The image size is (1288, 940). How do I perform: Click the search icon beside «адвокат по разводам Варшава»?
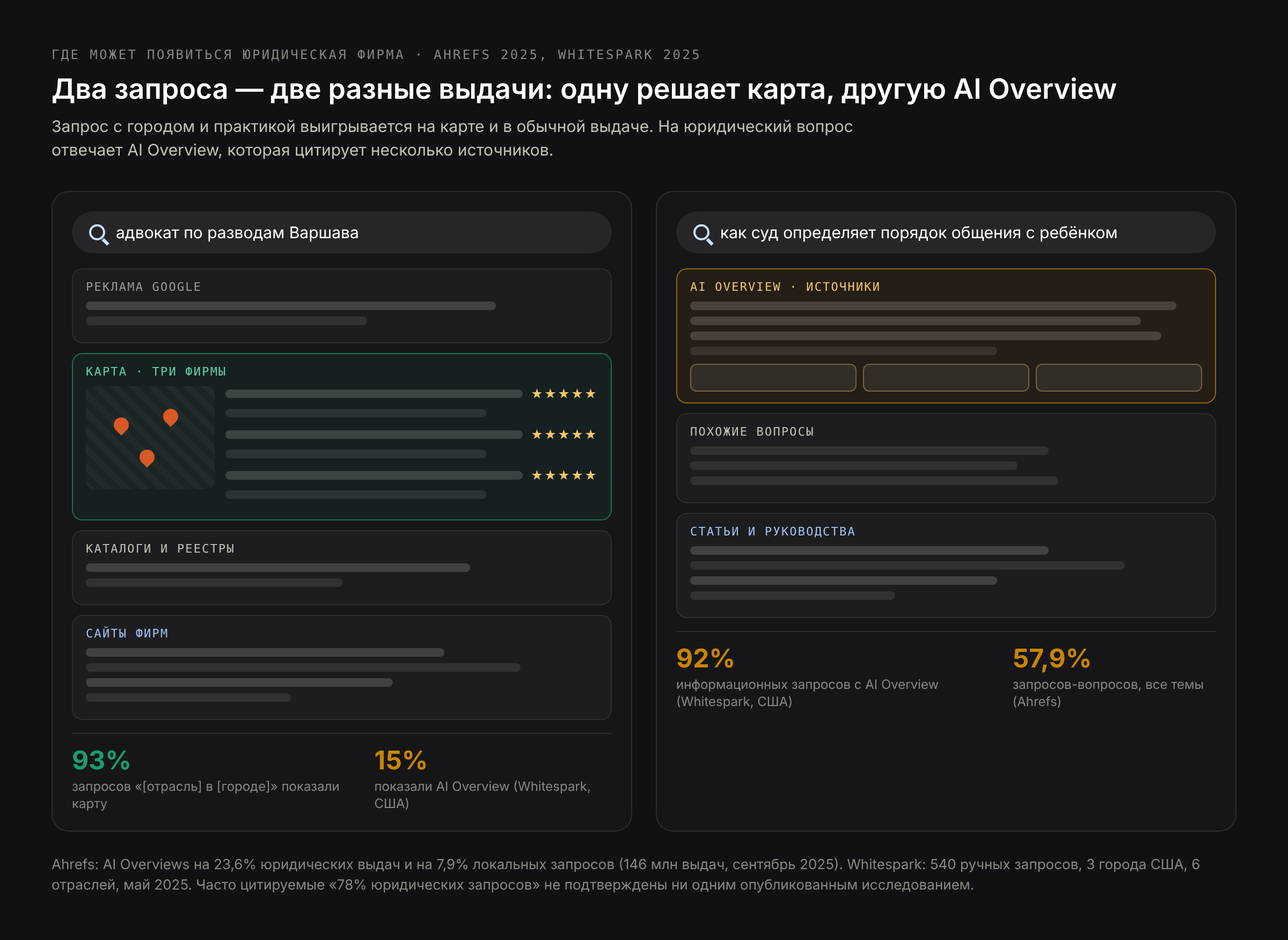point(98,234)
